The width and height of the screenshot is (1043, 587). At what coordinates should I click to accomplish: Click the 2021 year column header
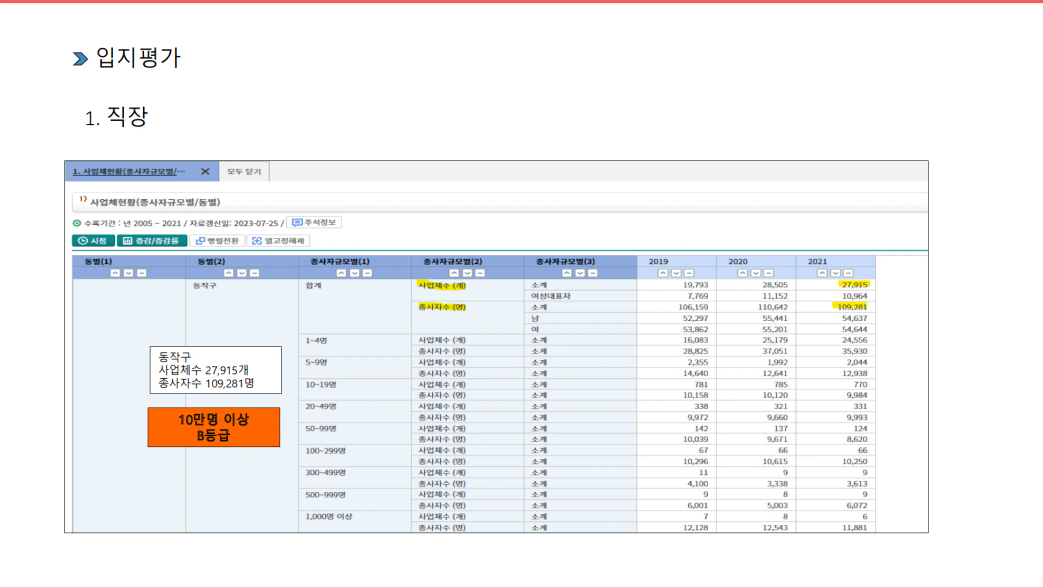(818, 262)
